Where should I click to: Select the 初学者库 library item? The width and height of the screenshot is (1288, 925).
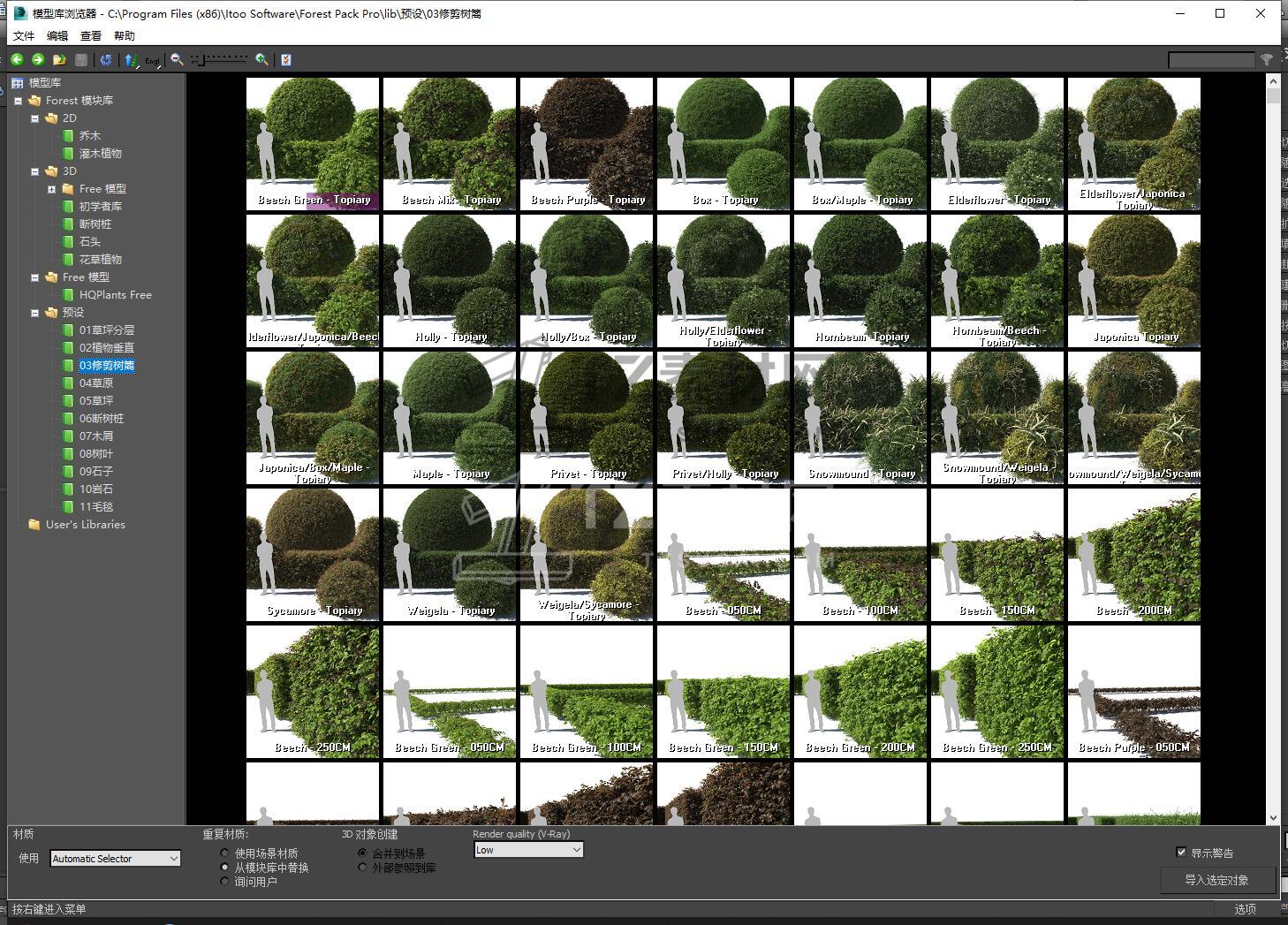pyautogui.click(x=101, y=207)
